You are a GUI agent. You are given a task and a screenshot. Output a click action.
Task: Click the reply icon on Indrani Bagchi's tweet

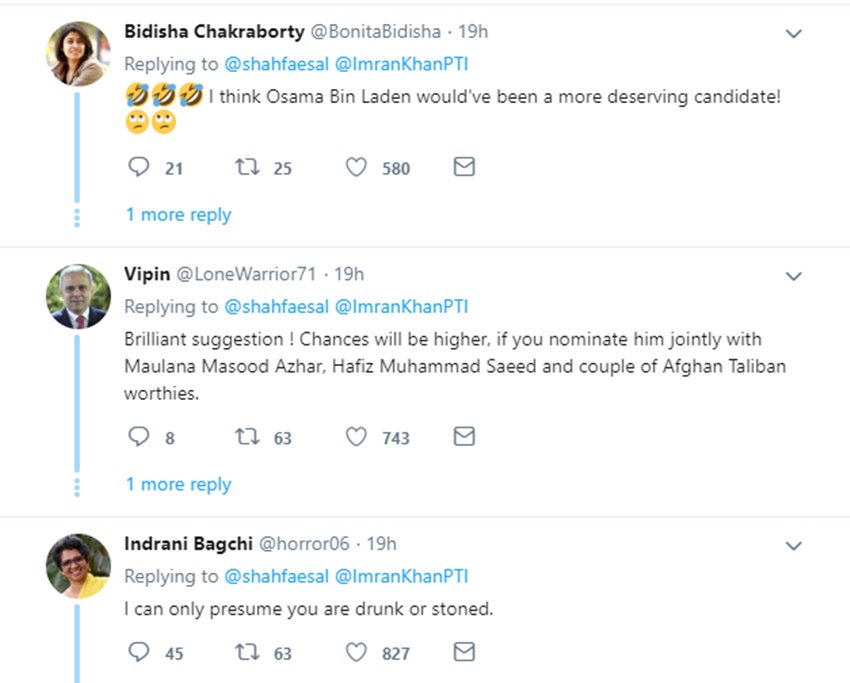tap(139, 653)
